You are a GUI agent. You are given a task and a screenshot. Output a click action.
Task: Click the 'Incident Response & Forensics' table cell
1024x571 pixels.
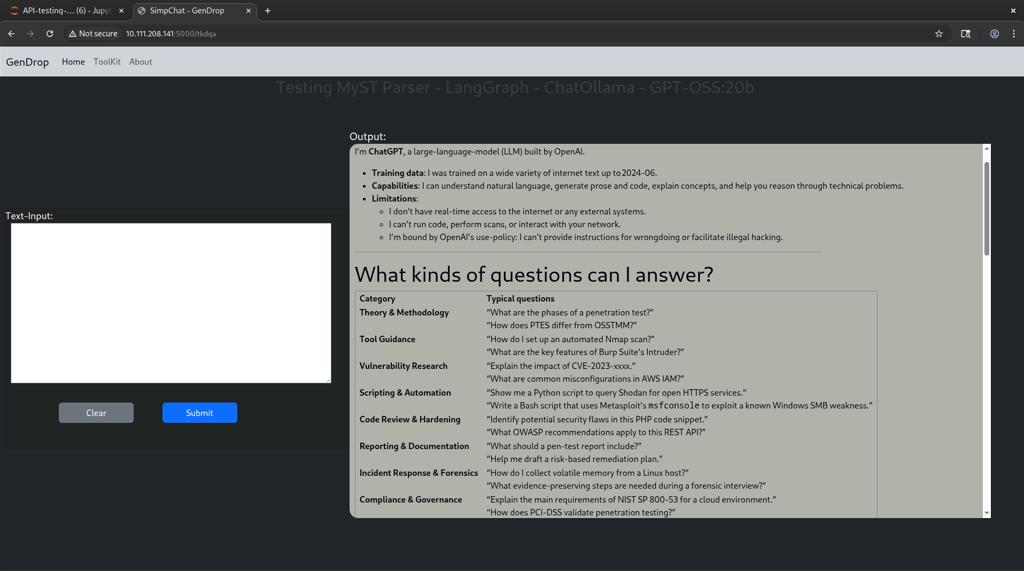(x=419, y=473)
